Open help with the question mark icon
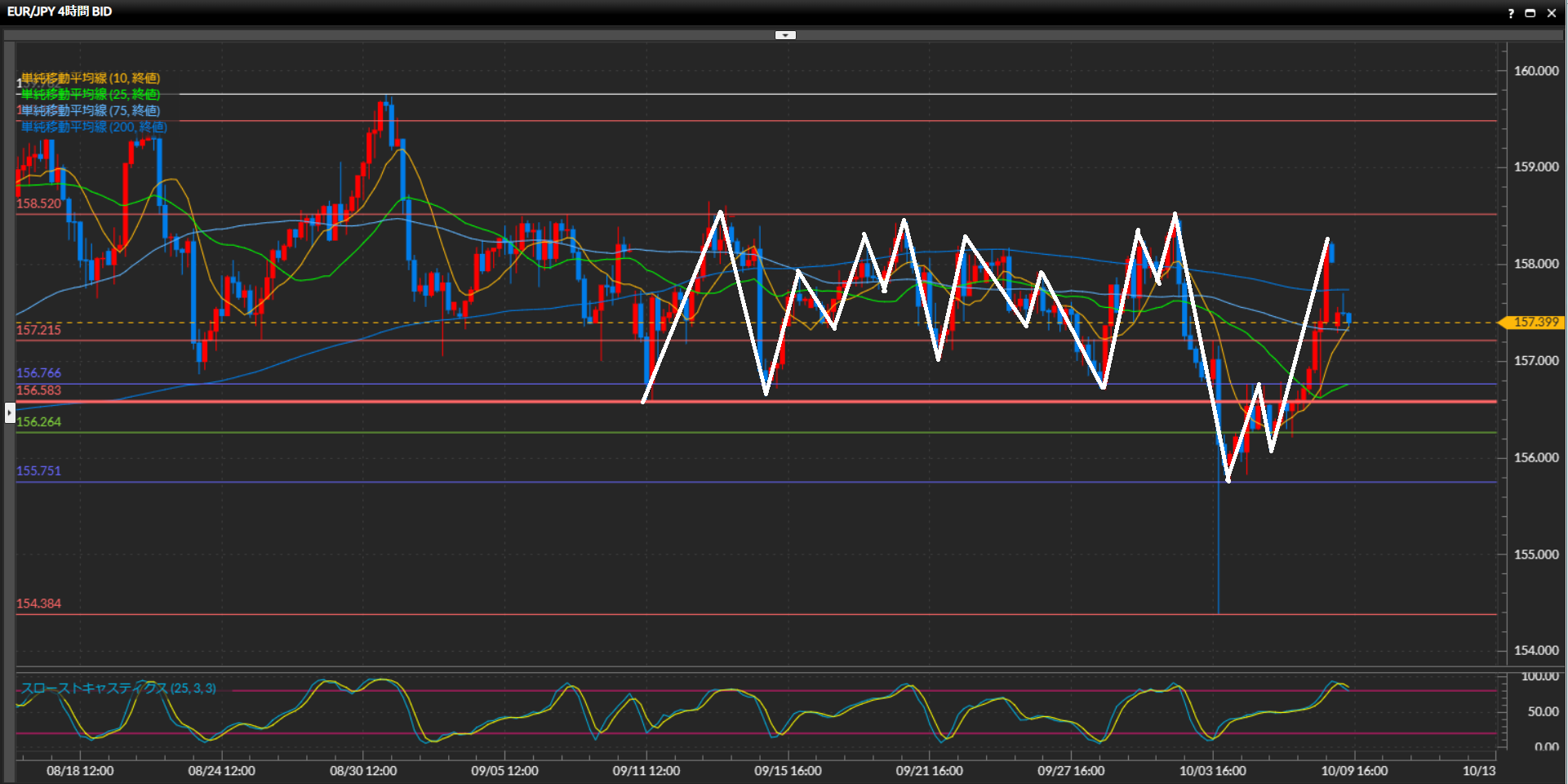The height and width of the screenshot is (784, 1568). pyautogui.click(x=1511, y=13)
